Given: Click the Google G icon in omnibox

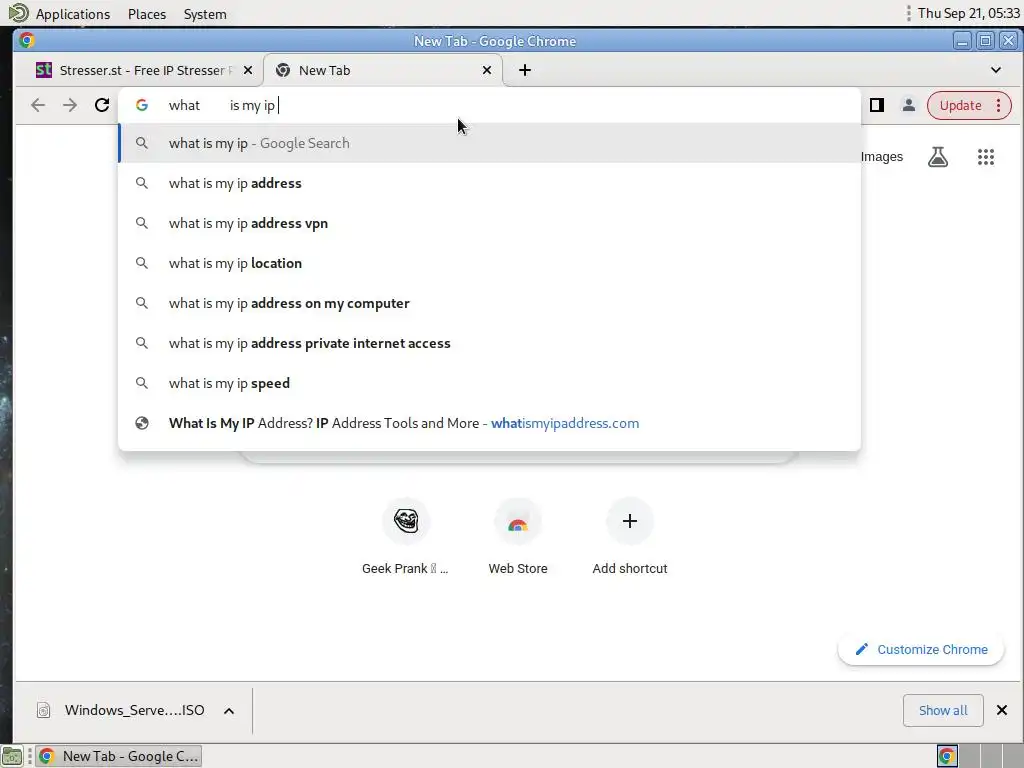Looking at the screenshot, I should click(142, 105).
